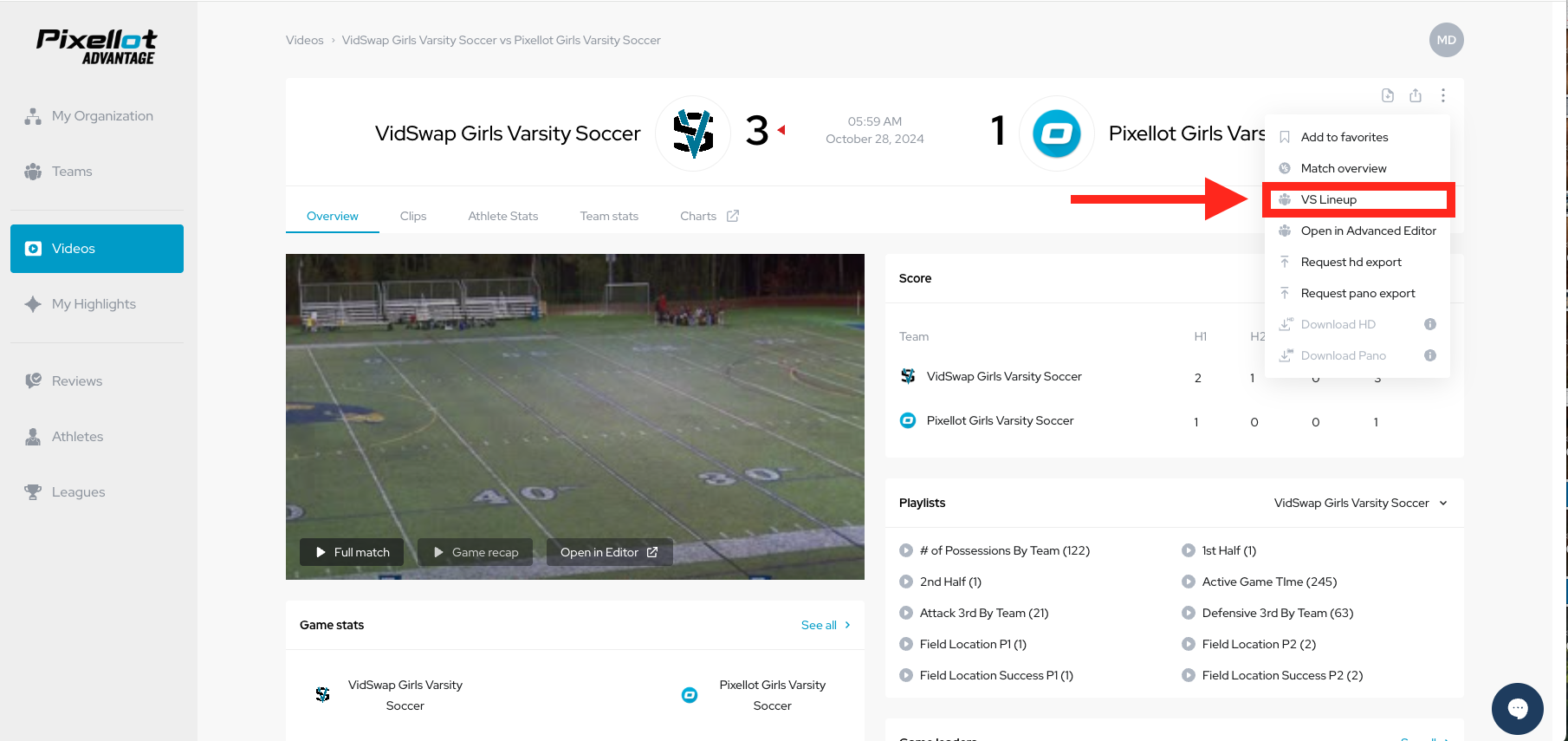Switch to the Overview tab
This screenshot has height=741, width=1568.
click(333, 216)
